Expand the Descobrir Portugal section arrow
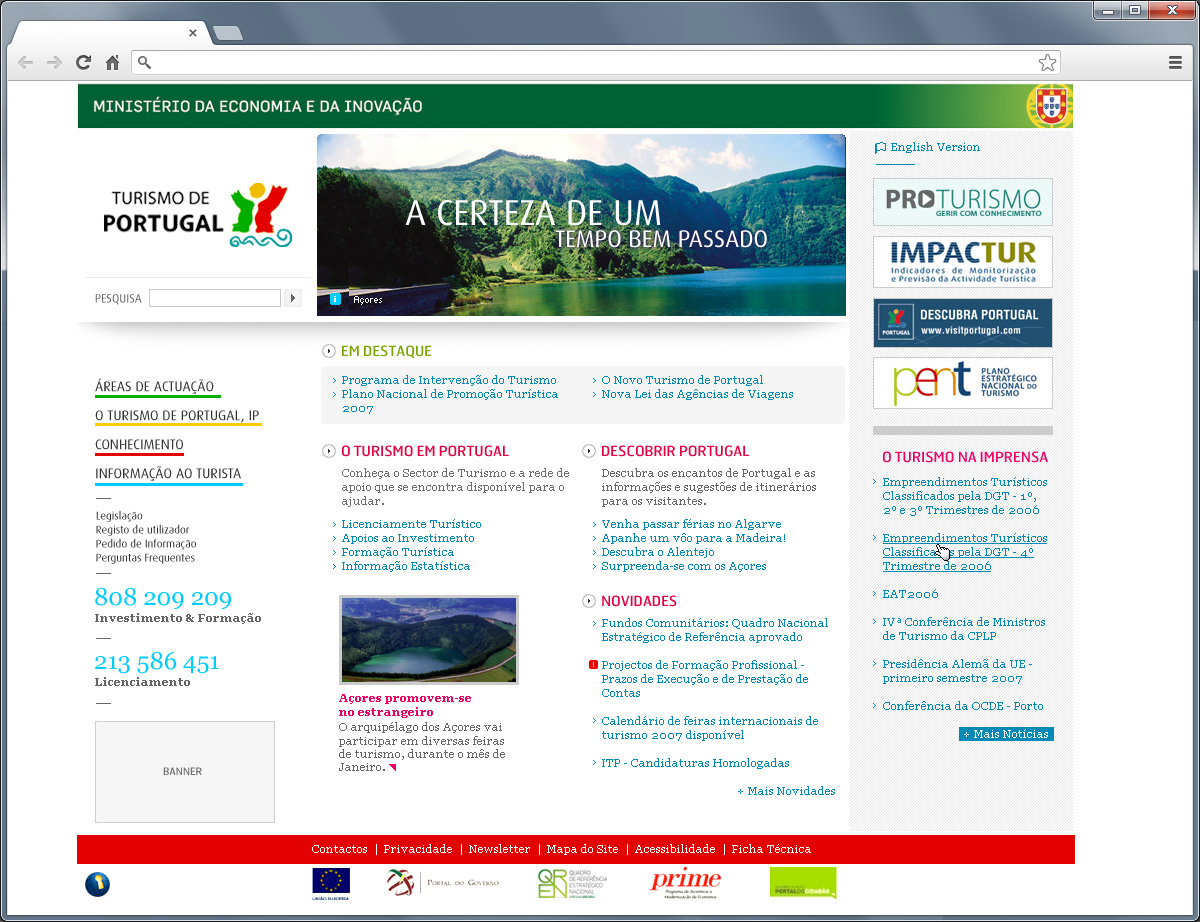 click(589, 451)
